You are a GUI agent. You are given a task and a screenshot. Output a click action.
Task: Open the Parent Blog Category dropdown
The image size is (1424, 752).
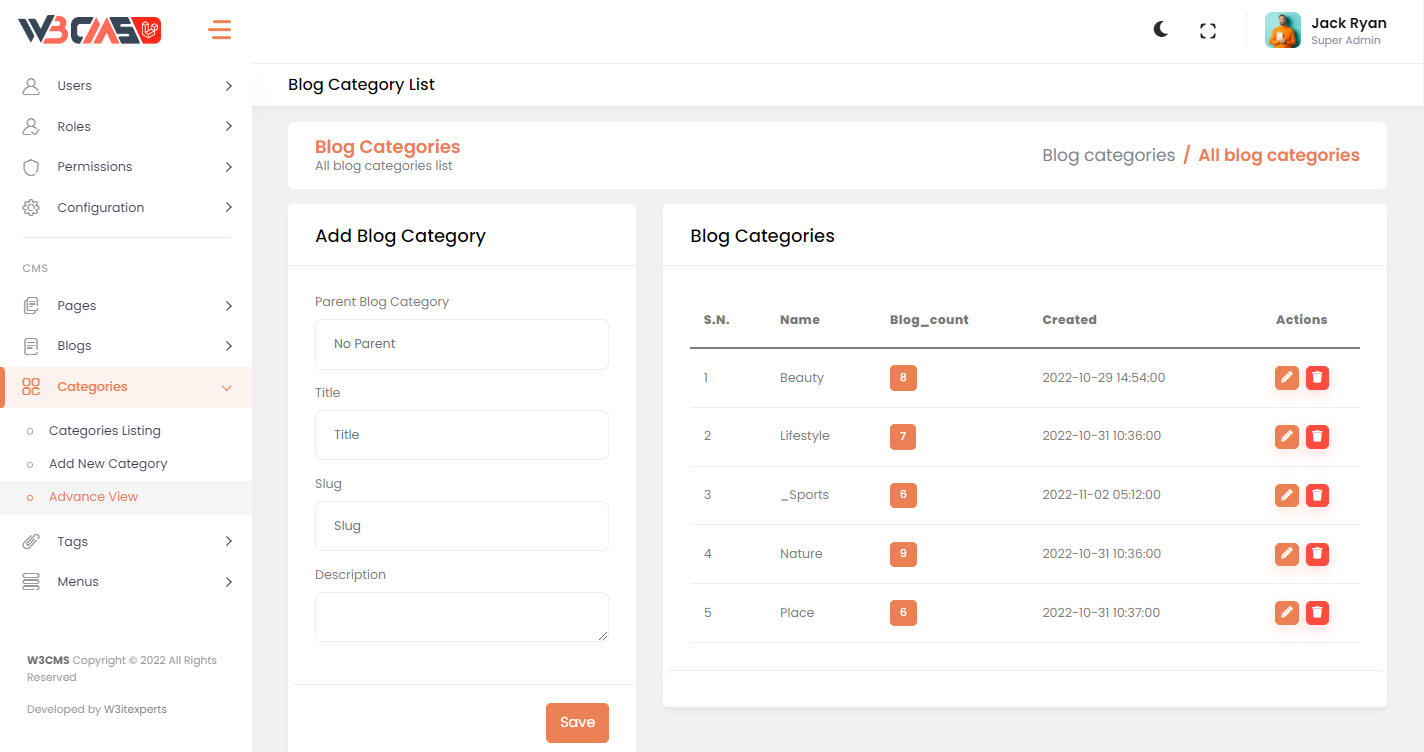tap(461, 344)
